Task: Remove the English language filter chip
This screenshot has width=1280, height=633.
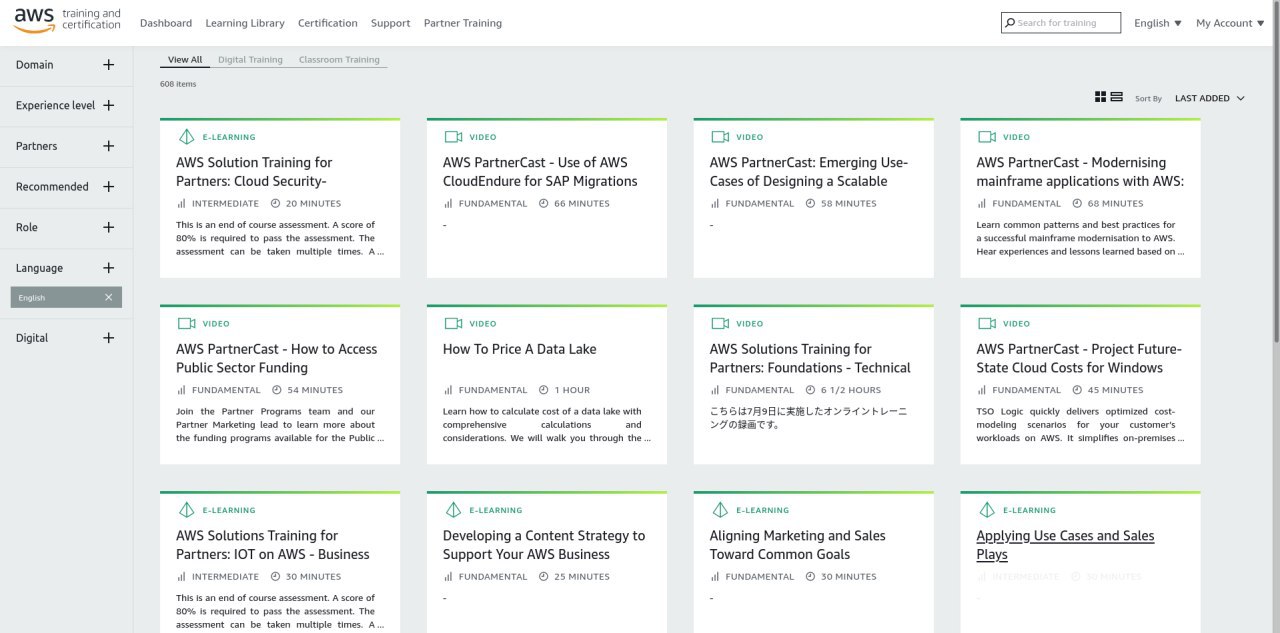Action: [x=109, y=297]
